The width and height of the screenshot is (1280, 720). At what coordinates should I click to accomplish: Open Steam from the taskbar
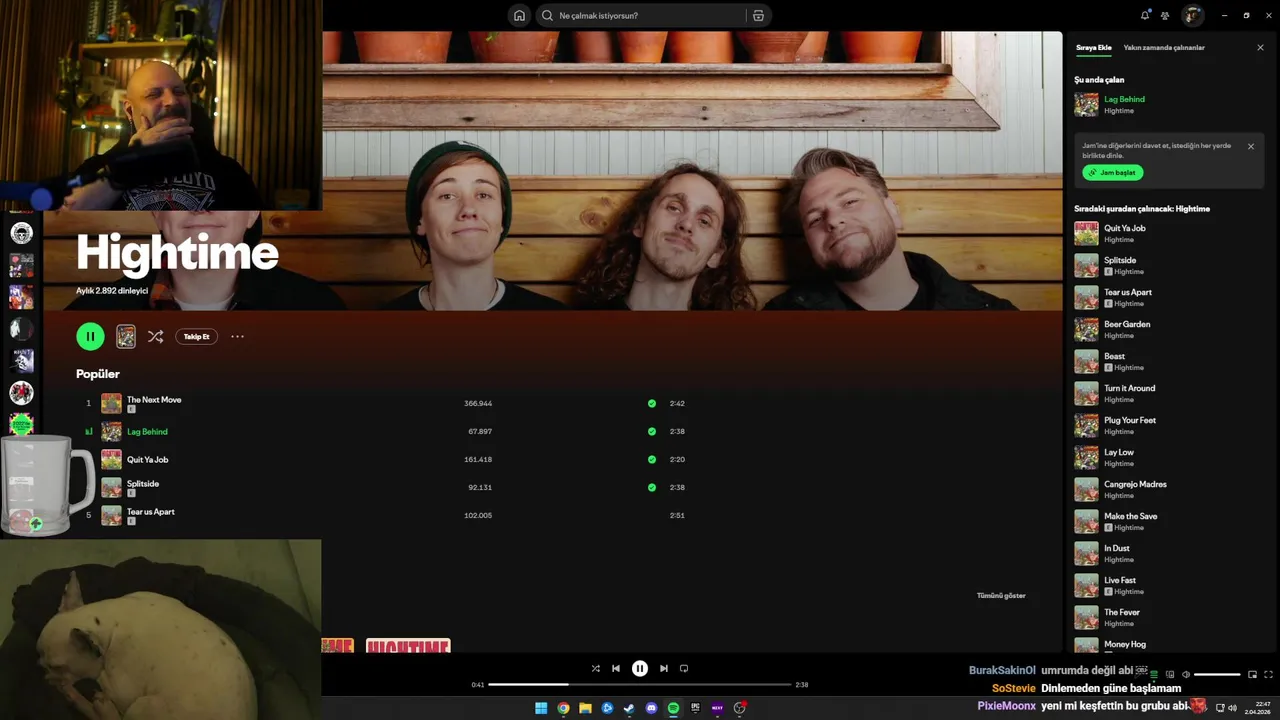coord(629,708)
